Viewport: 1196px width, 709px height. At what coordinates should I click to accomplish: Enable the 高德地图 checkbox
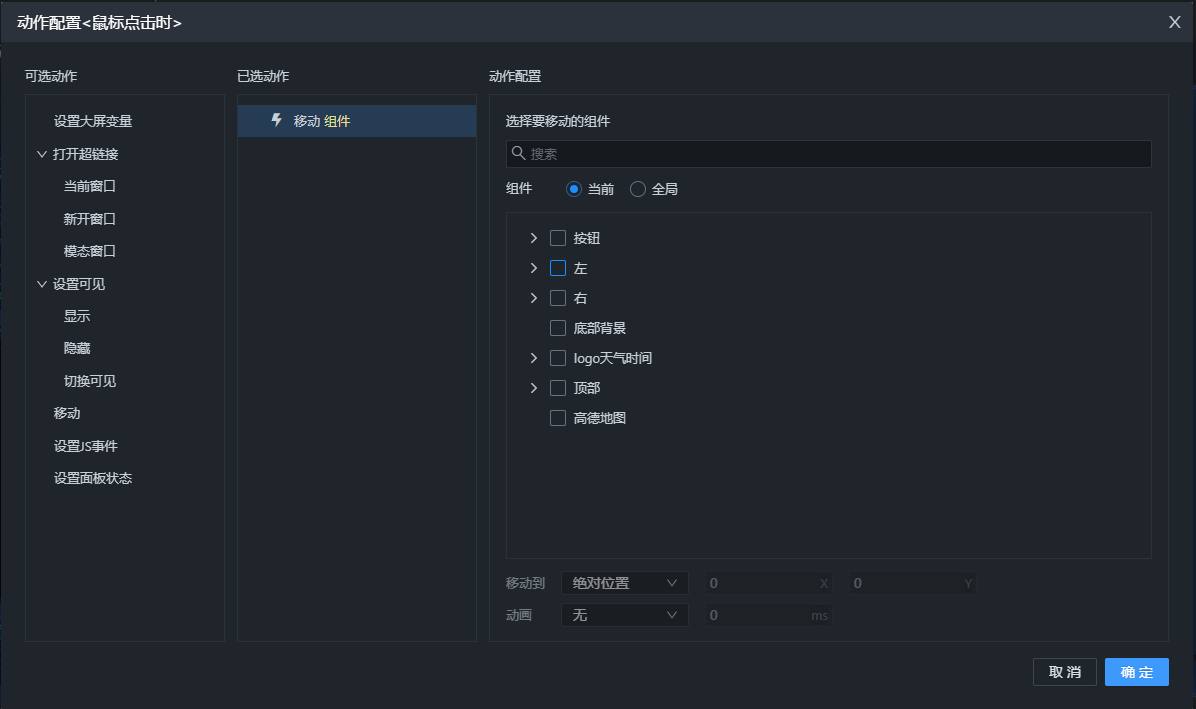click(558, 418)
